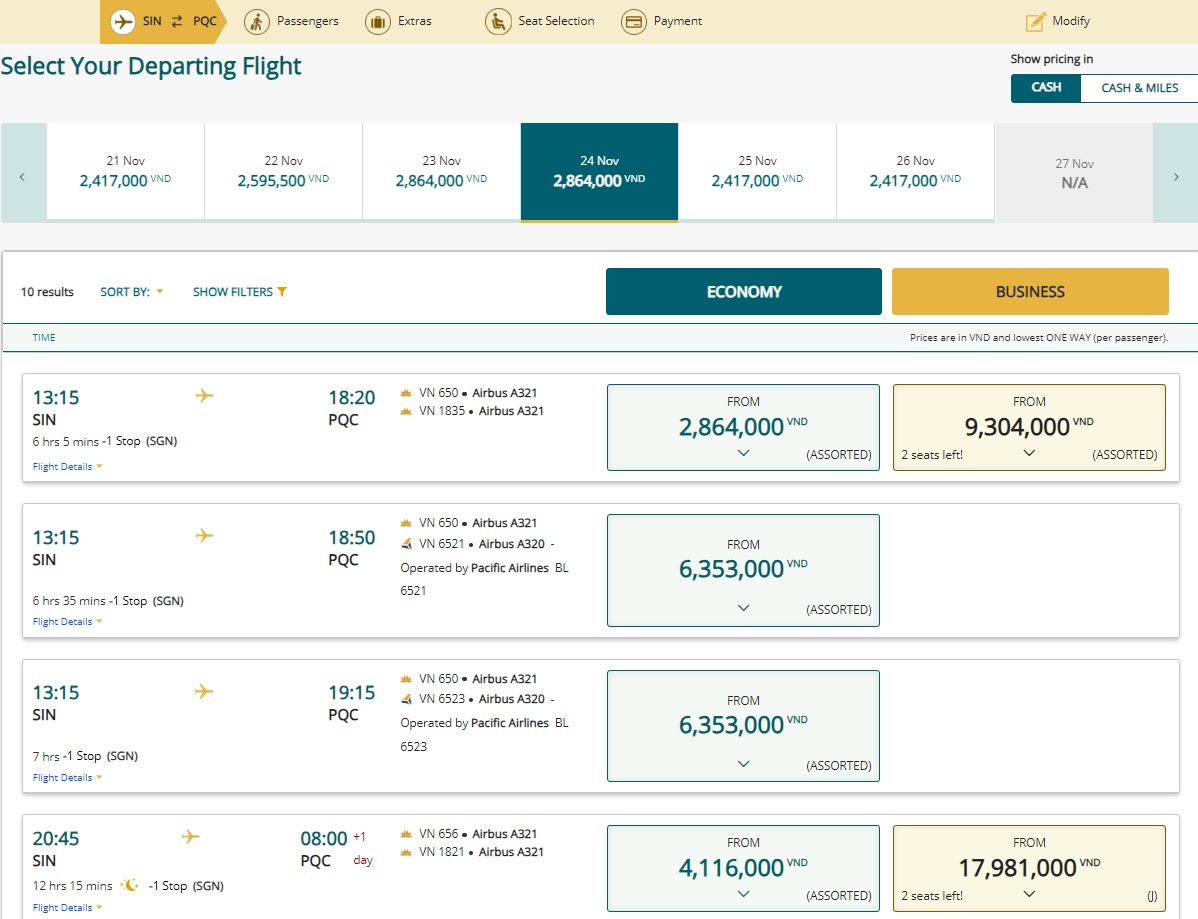Expand the 9,304,000 VND business fare

(x=1029, y=453)
